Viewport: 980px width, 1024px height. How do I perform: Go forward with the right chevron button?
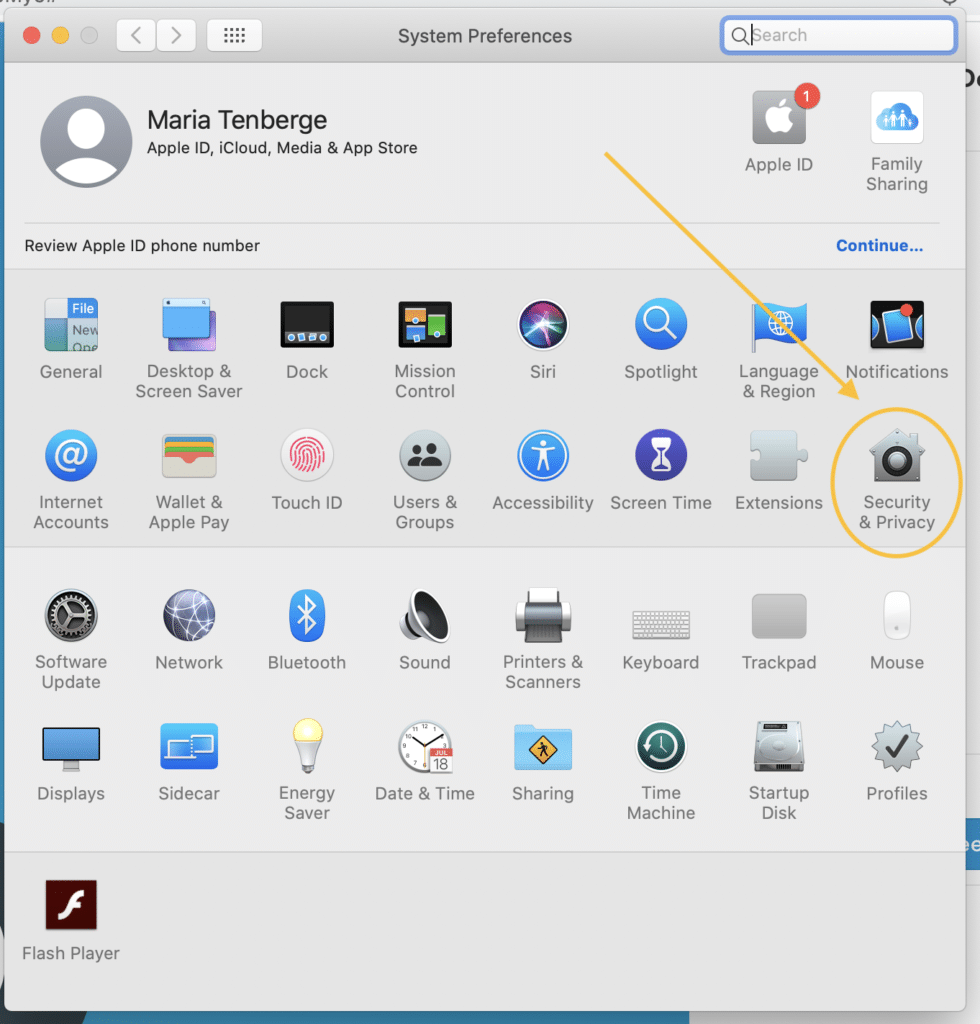click(x=176, y=35)
